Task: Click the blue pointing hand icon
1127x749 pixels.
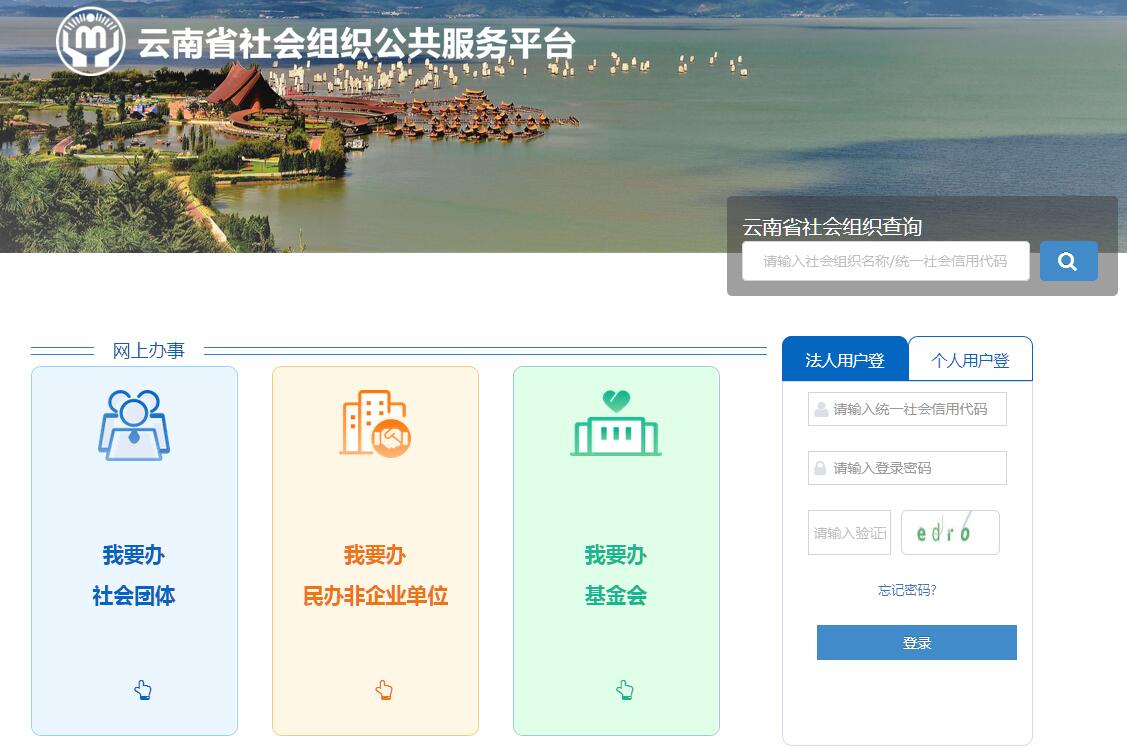Action: 143,690
